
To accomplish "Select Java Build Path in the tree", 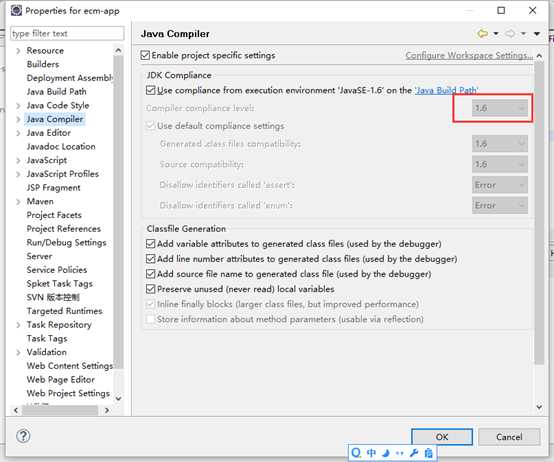I will 56,92.
